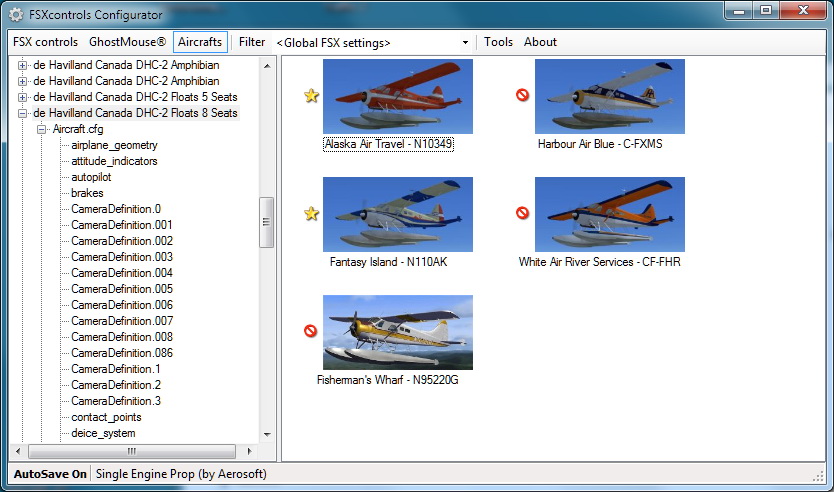Select CameraDefinition.1 in the tree
The width and height of the screenshot is (834, 492).
click(x=115, y=369)
